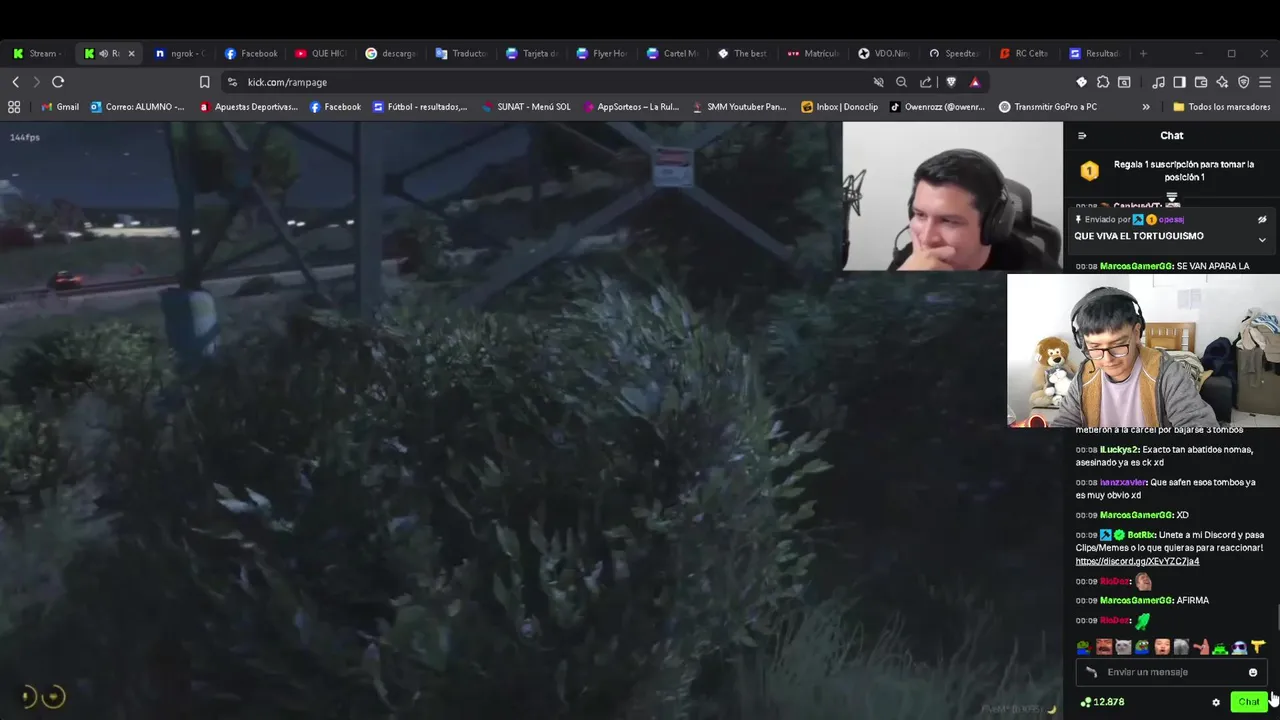Screen dimensions: 1280x720
Task: Open Brave VPN shield icon in toolbar
Action: [x=1243, y=82]
